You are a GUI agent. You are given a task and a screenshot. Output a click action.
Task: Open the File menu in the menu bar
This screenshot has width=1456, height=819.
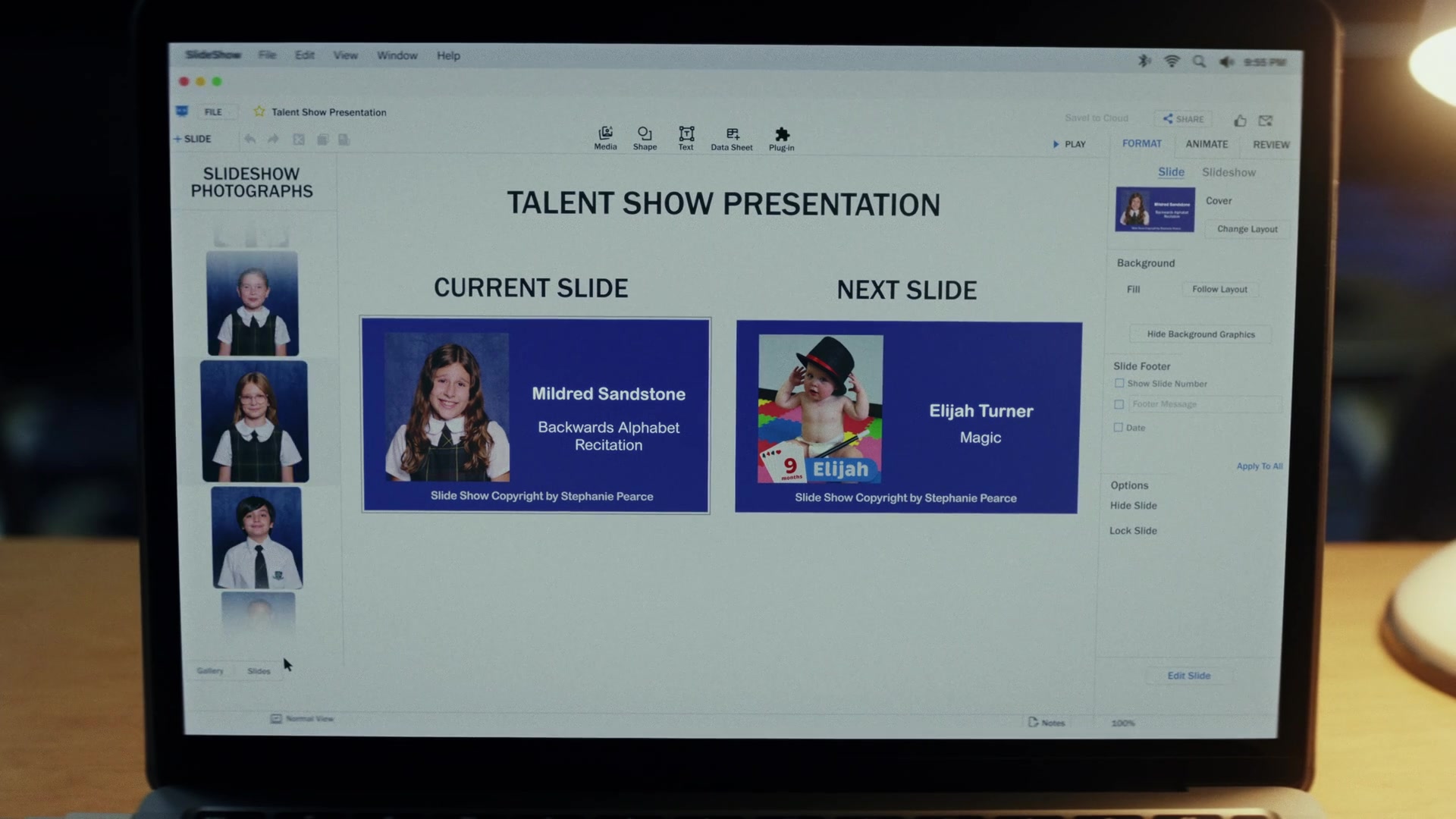267,55
